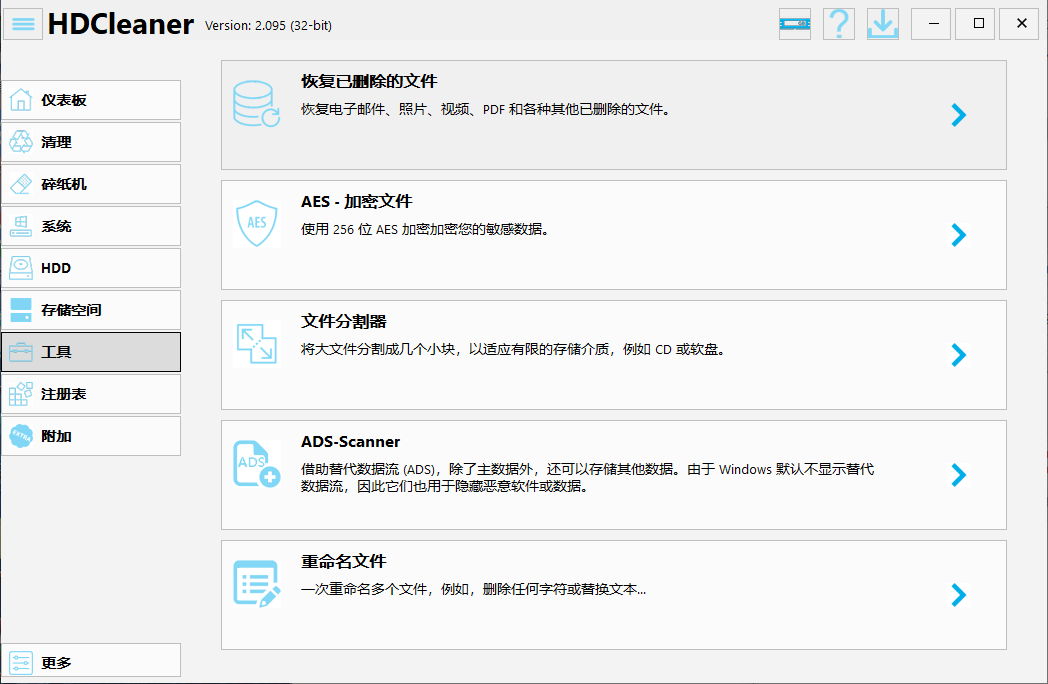Select the 系统 system sidebar icon

22,226
